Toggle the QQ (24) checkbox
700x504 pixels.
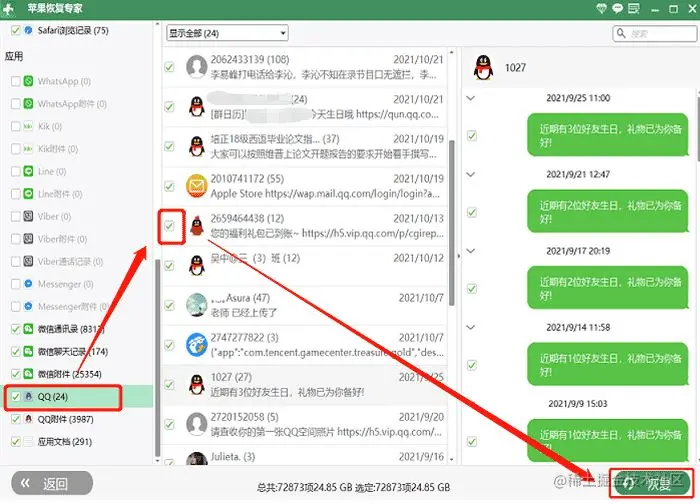coord(15,396)
